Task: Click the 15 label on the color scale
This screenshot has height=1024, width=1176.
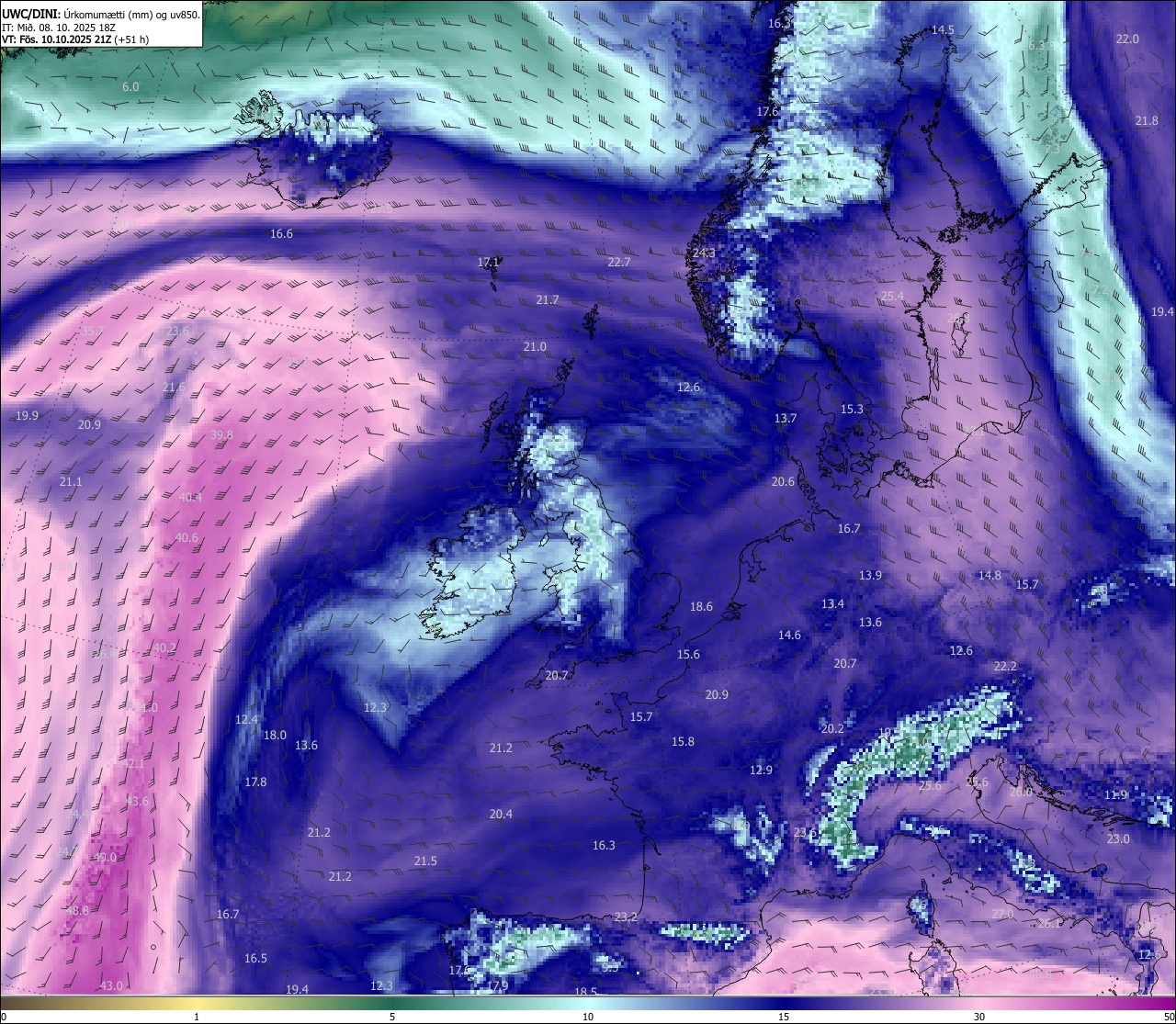Action: click(784, 1017)
